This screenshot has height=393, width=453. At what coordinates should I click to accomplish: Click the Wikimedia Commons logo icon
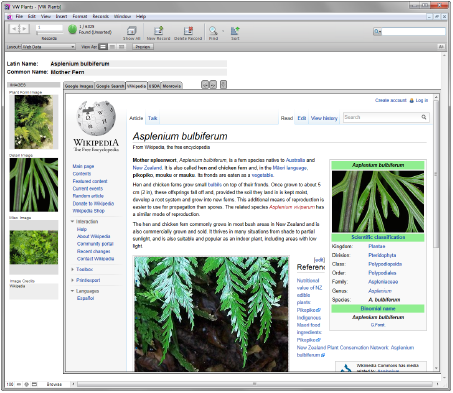[x=346, y=368]
